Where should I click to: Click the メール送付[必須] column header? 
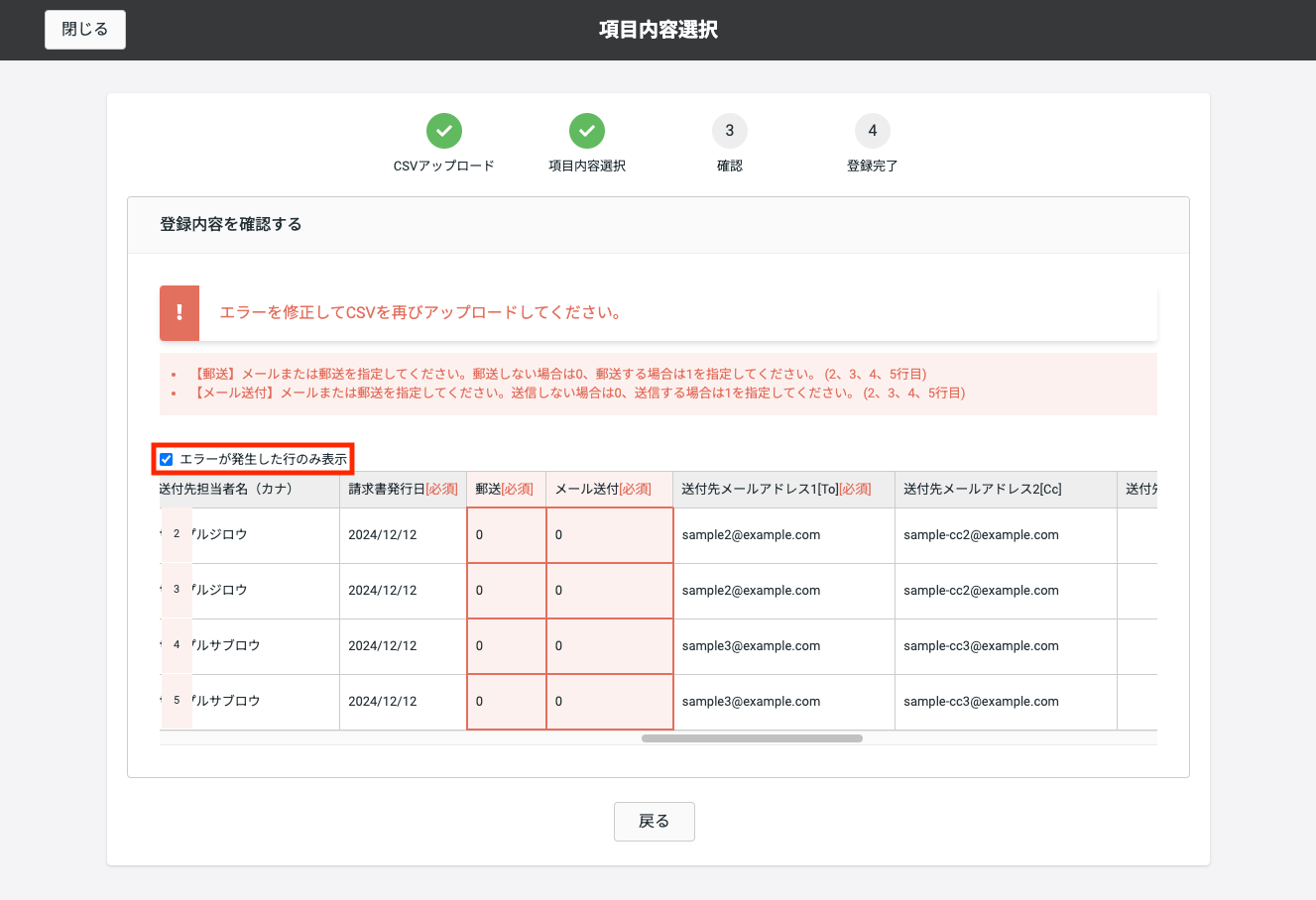click(x=609, y=489)
